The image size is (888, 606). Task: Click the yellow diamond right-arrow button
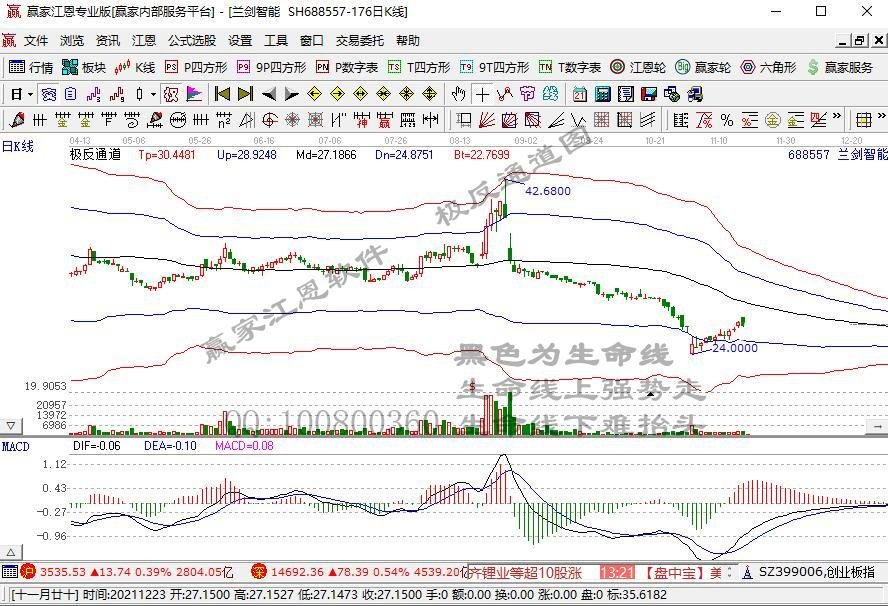[x=338, y=94]
